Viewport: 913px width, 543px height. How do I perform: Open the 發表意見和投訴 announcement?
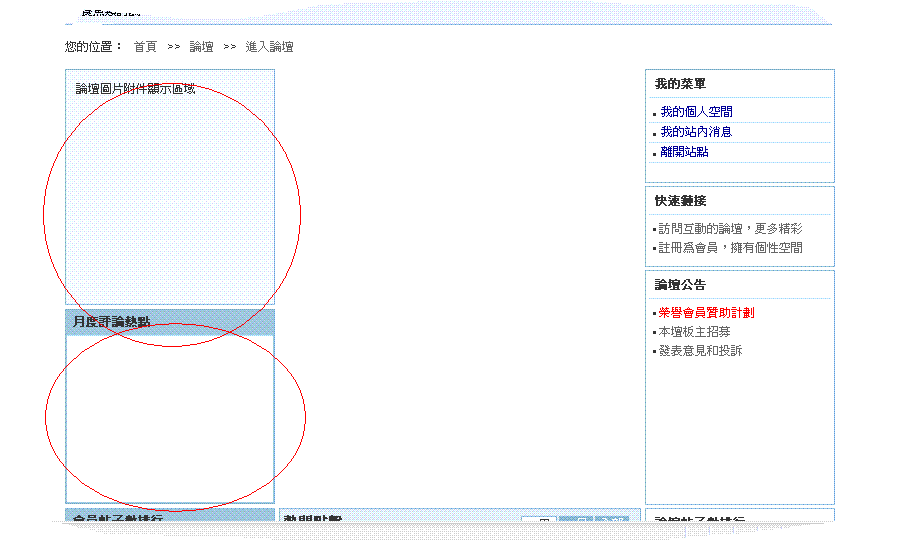[700, 350]
